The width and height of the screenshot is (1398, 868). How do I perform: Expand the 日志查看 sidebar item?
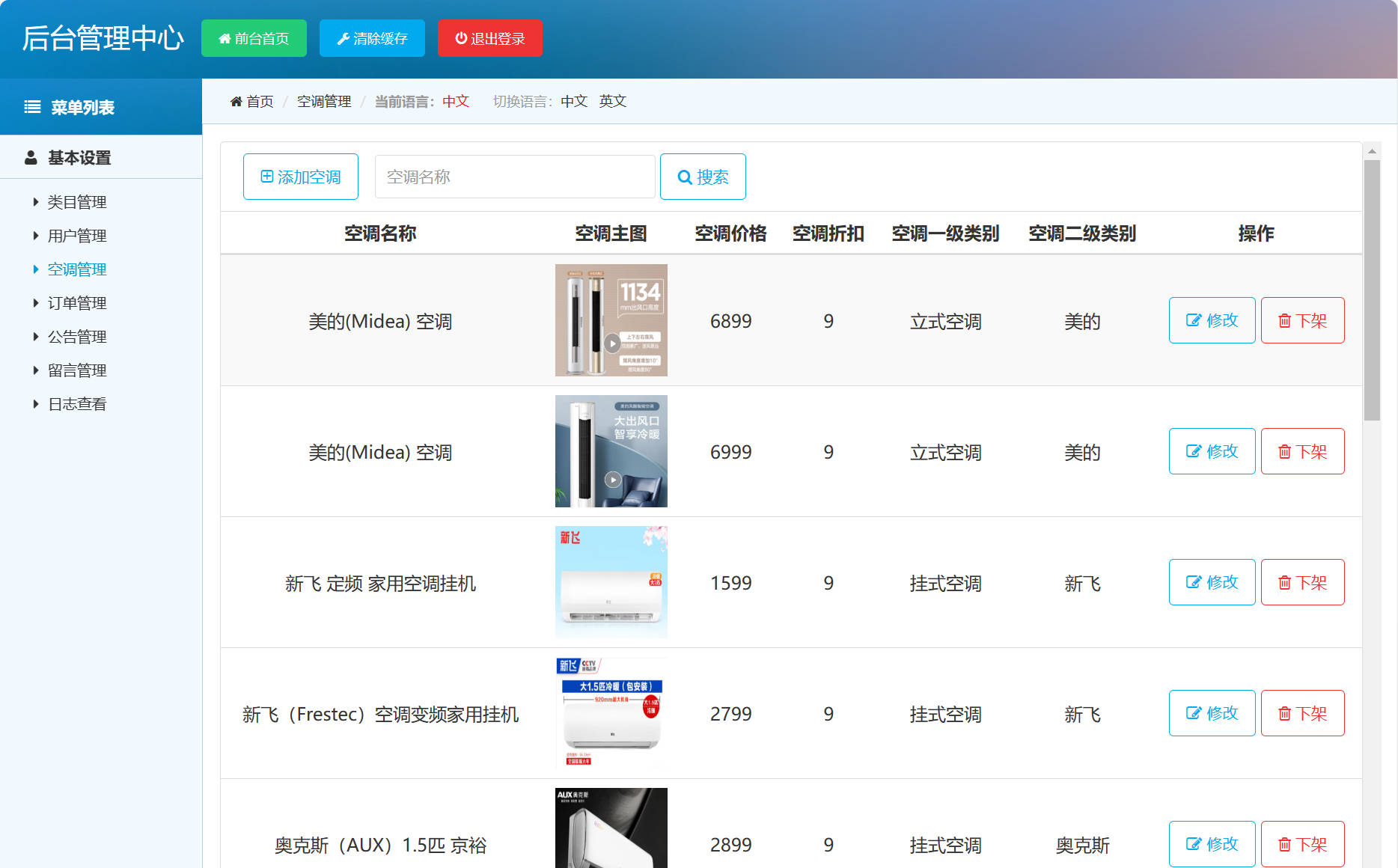point(77,403)
